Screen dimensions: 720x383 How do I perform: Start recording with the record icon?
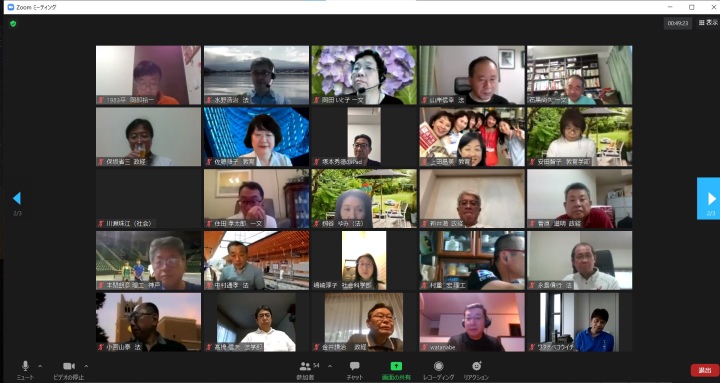coord(439,366)
